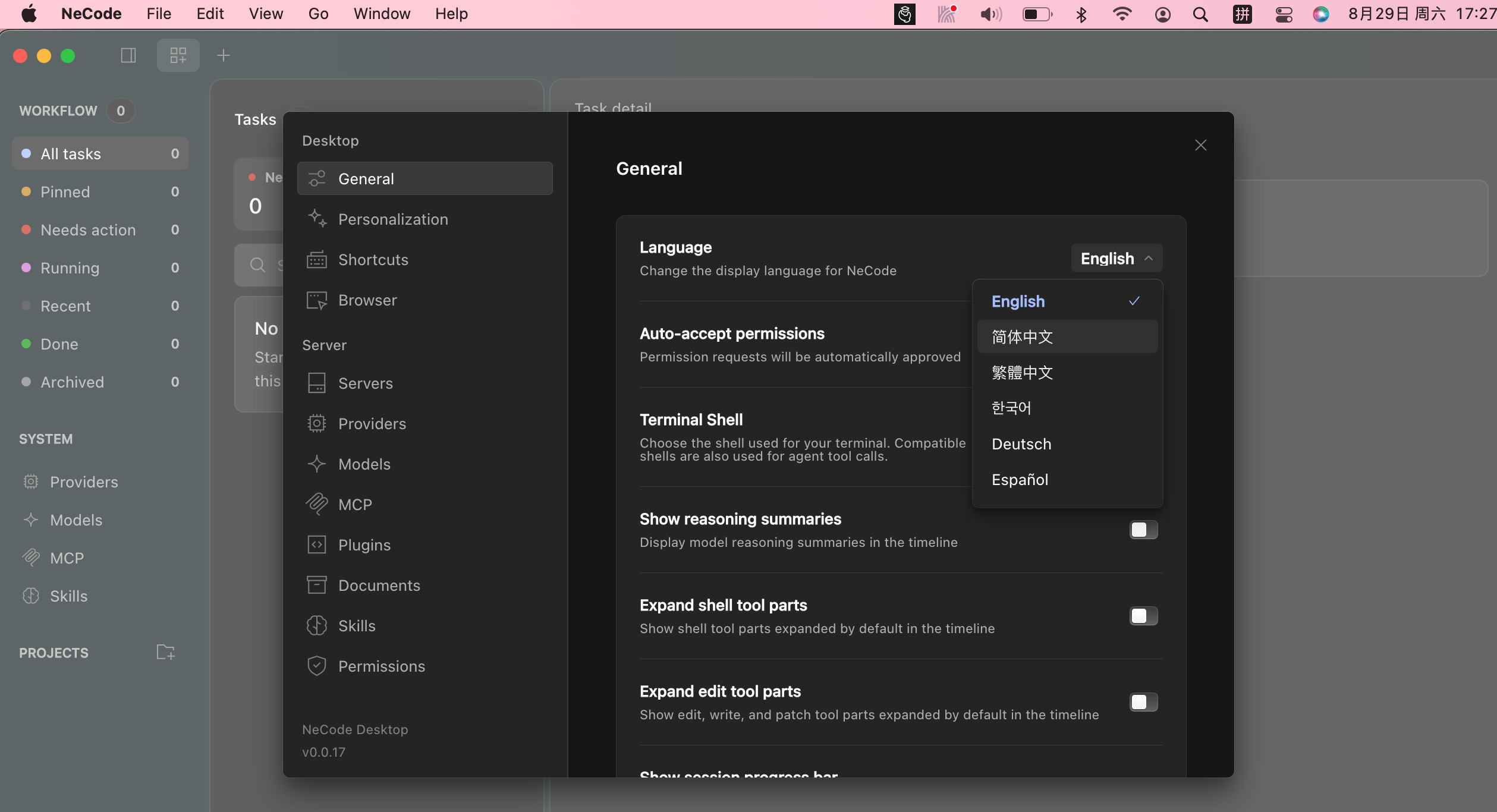This screenshot has height=812, width=1497.
Task: Show Archived tasks in sidebar
Action: click(100, 382)
